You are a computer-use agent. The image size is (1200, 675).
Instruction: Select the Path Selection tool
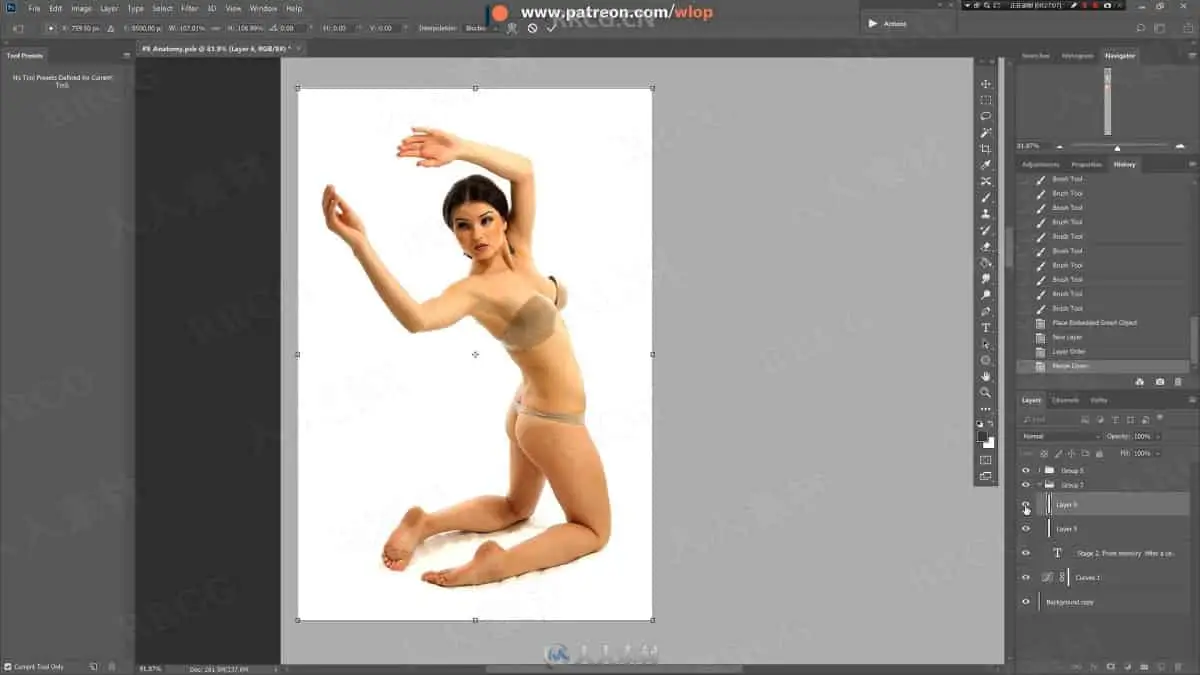986,344
